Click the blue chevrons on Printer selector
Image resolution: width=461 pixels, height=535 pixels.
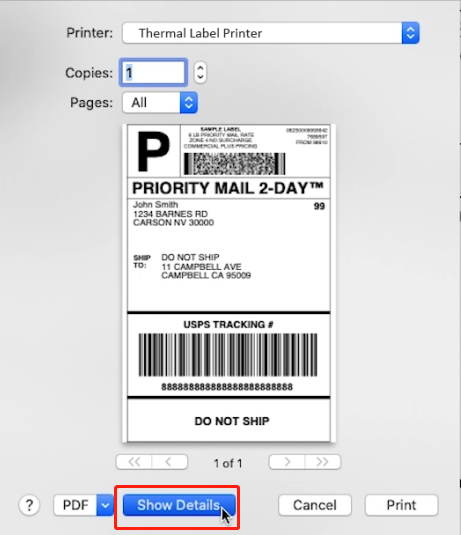pos(410,33)
